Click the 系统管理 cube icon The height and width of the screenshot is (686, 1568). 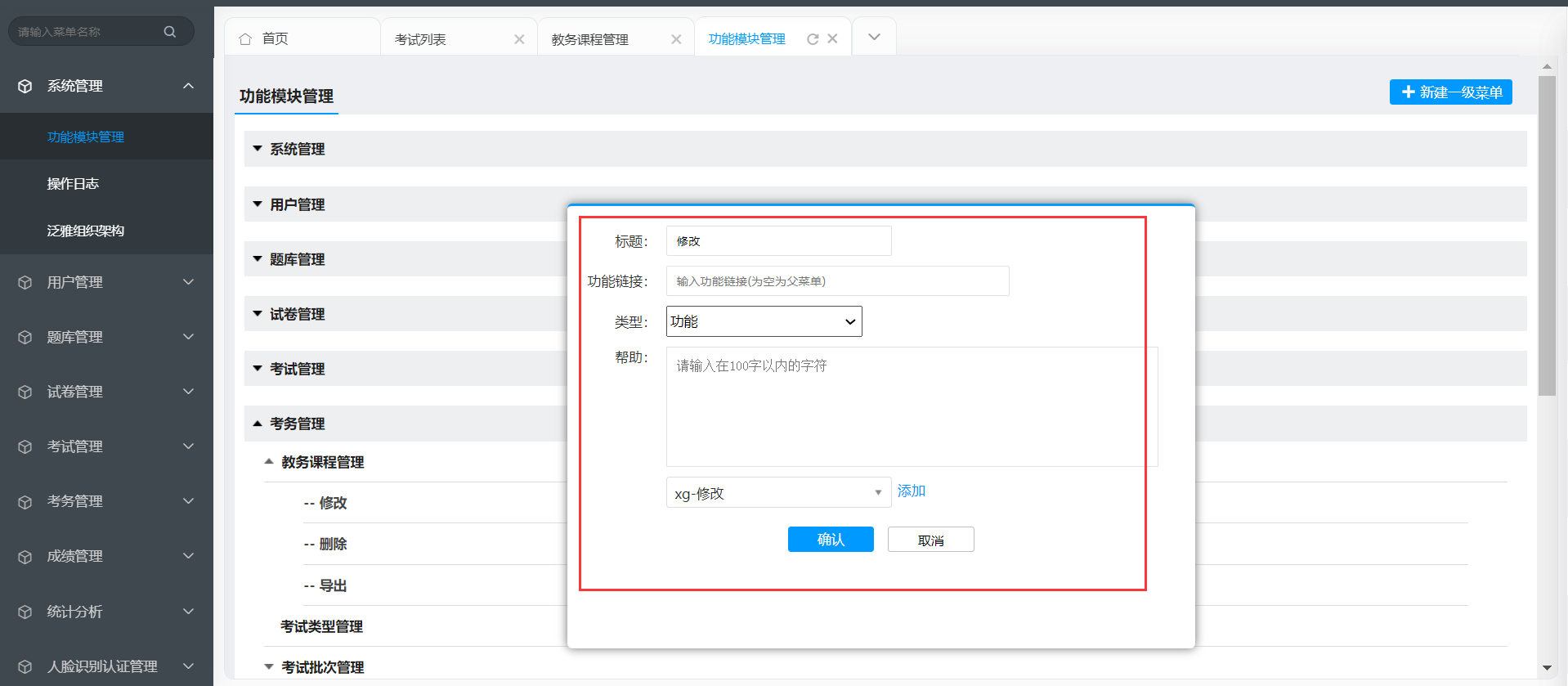[x=25, y=86]
